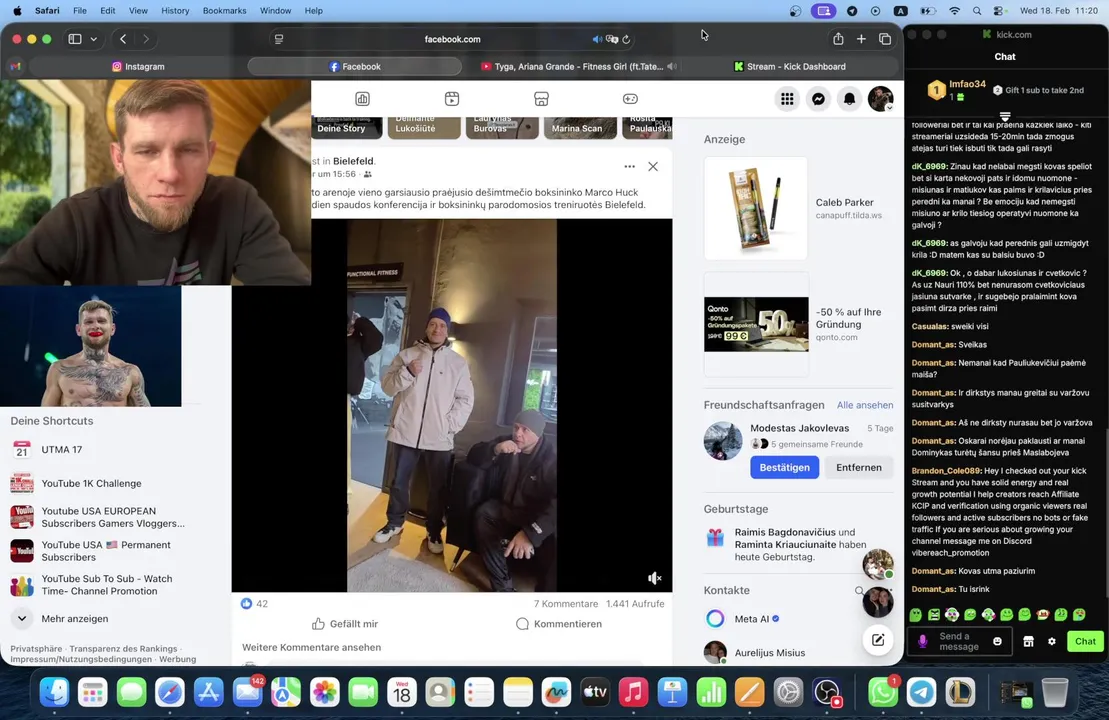Open Kick chat emoji picker

point(997,641)
